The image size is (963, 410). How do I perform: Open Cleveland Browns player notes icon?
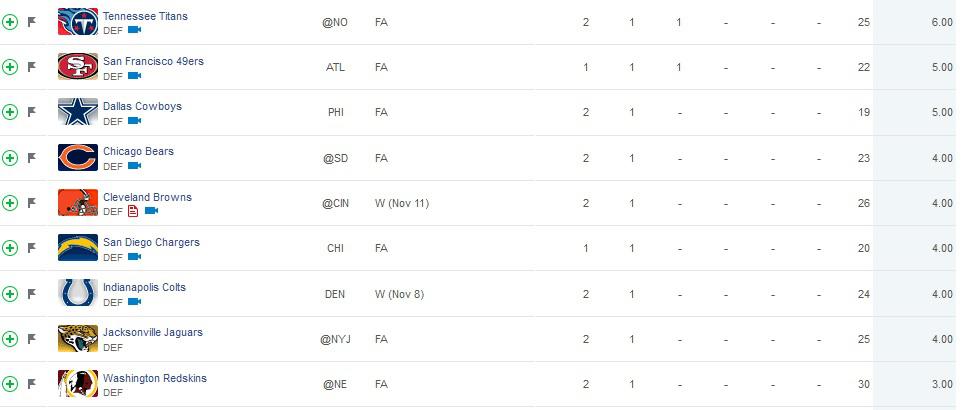tap(133, 211)
